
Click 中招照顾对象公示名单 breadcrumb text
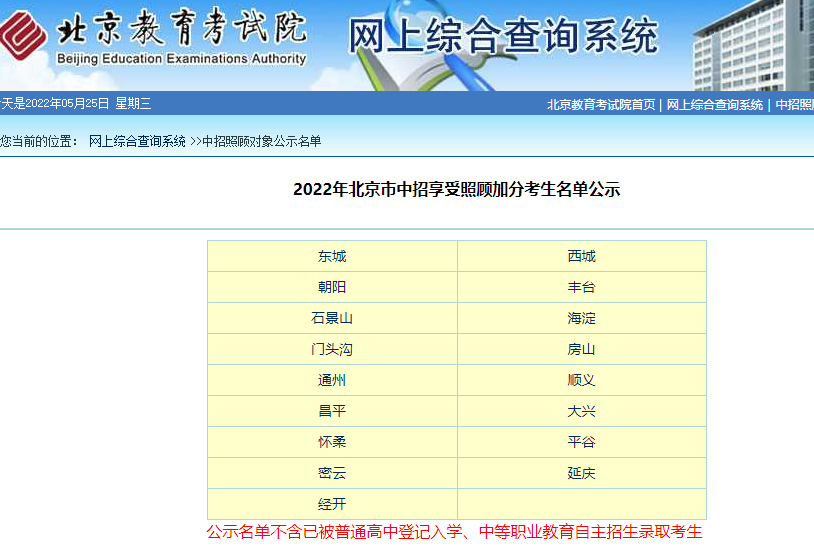(262, 141)
